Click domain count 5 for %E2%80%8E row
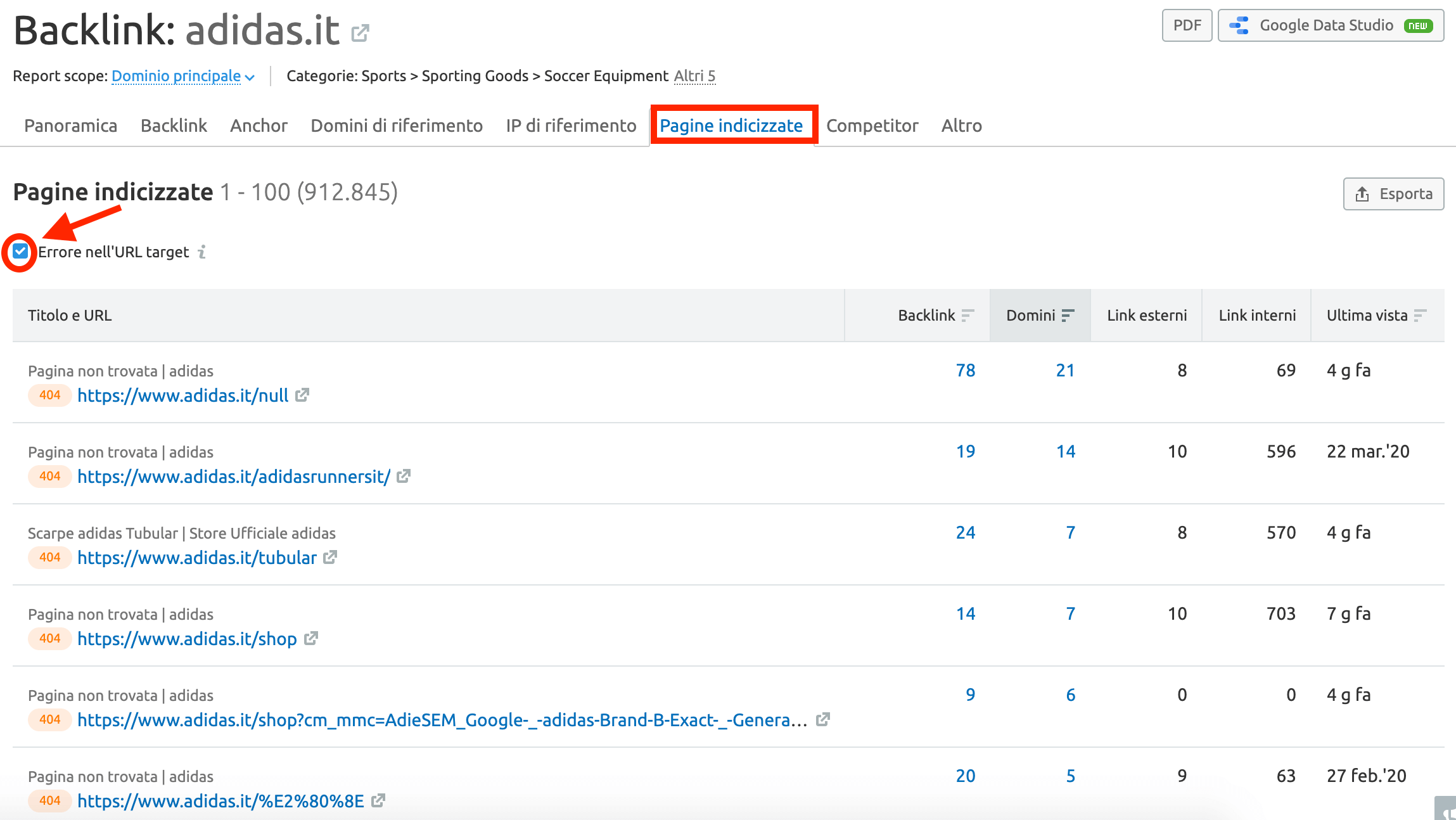 [1070, 776]
